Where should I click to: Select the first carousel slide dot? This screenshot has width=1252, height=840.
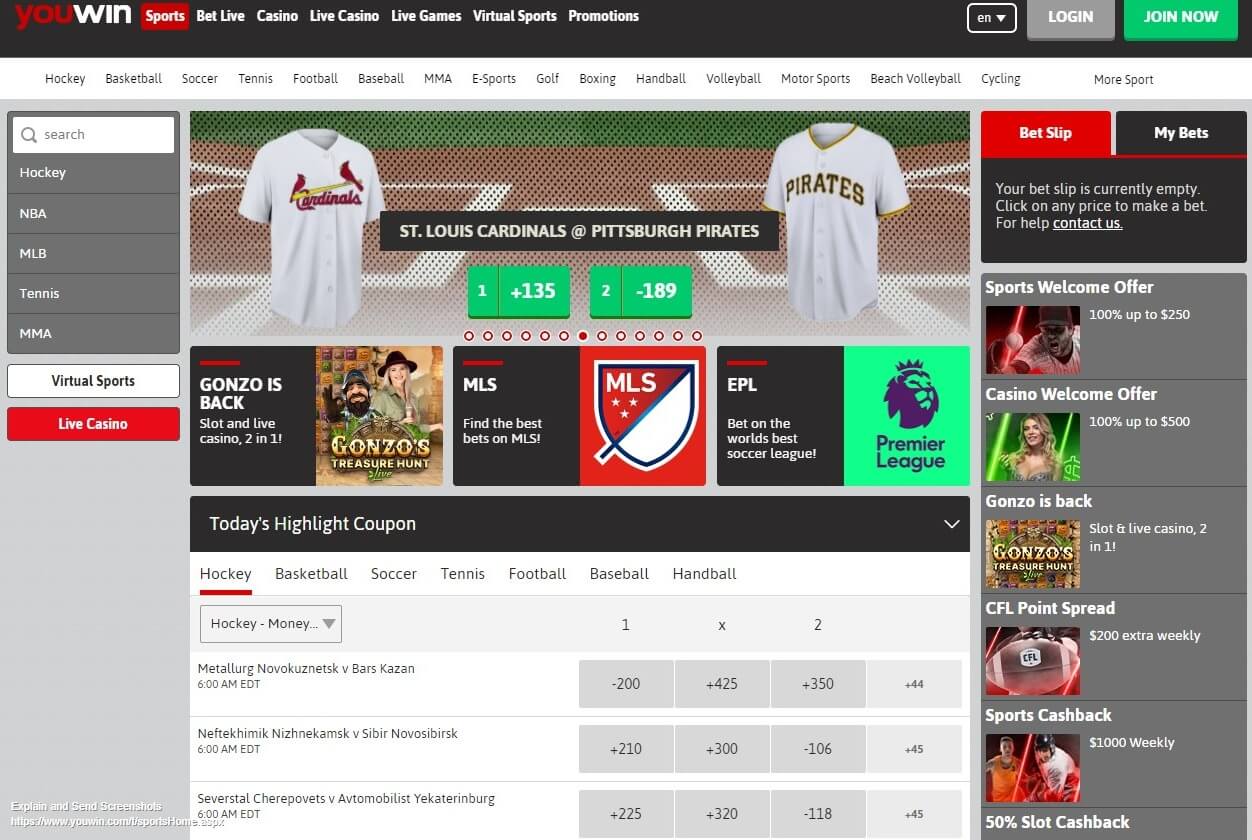click(469, 336)
